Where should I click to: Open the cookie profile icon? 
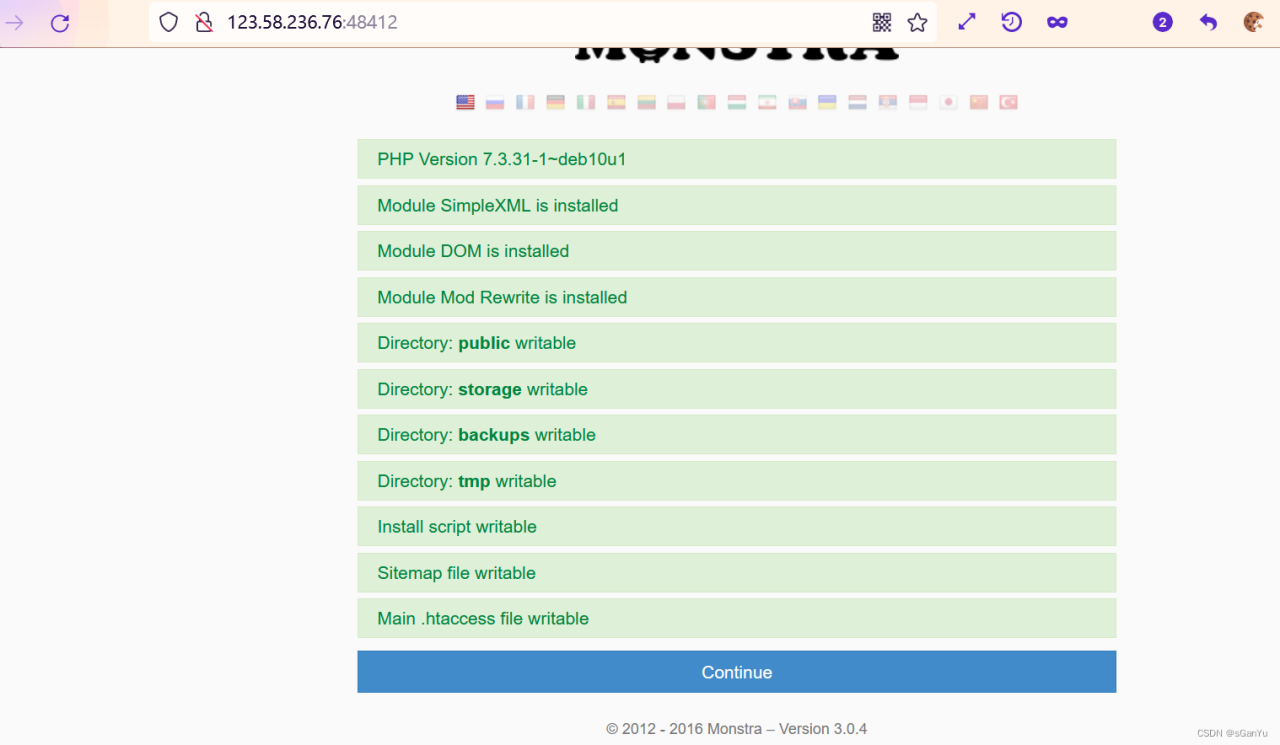point(1253,20)
